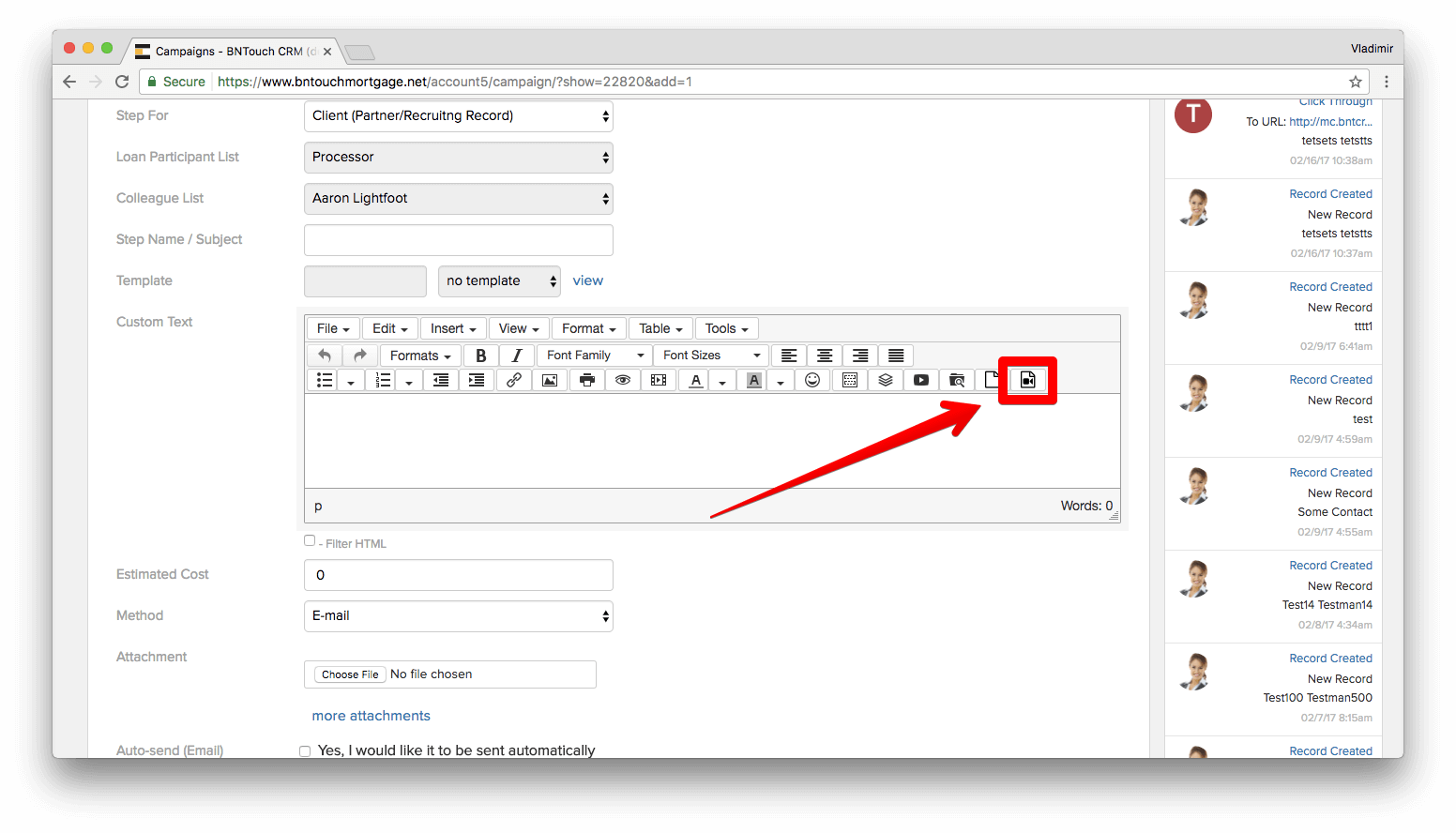The width and height of the screenshot is (1456, 833).
Task: Toggle bold formatting
Action: pos(480,356)
